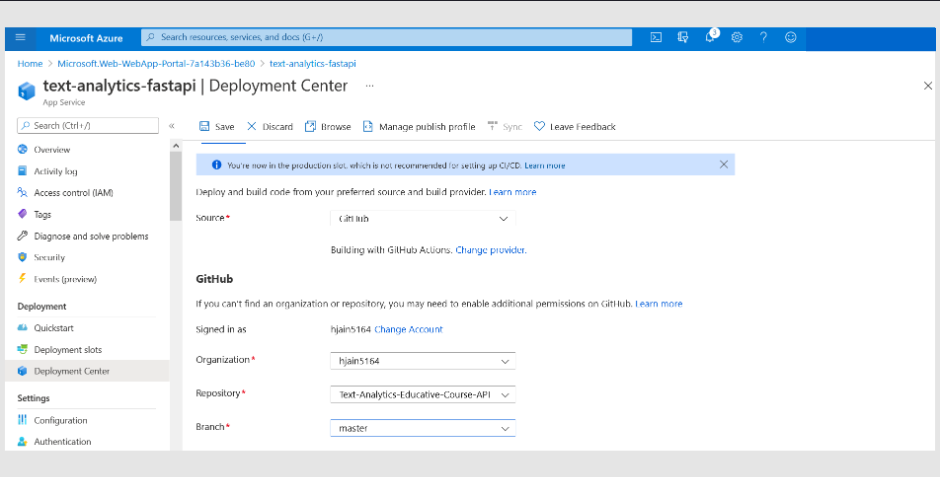The width and height of the screenshot is (940, 477).
Task: Open Quickstart under Deployment
Action: click(53, 328)
